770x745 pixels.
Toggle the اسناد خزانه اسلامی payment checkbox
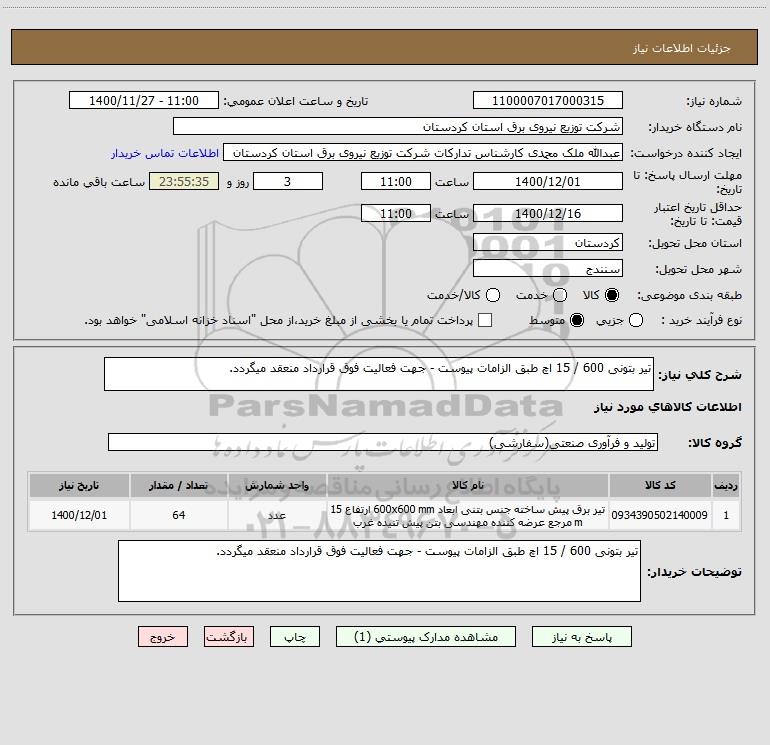(485, 320)
